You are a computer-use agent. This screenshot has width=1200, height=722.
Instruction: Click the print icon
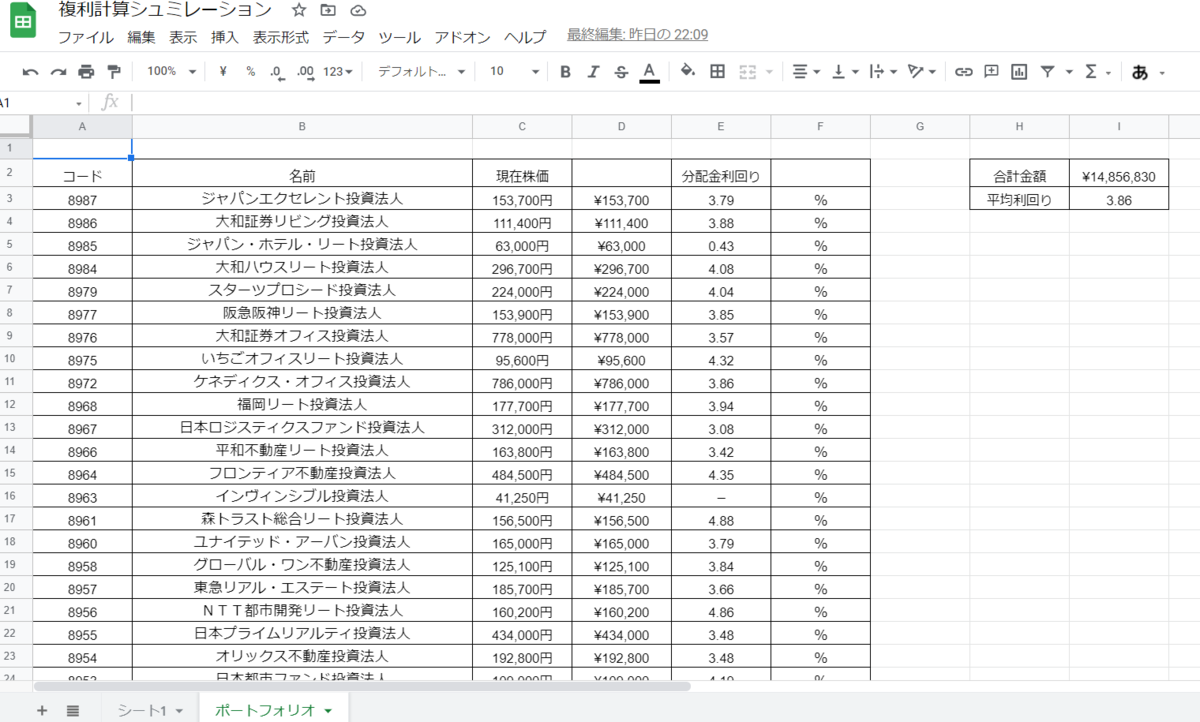(x=85, y=72)
